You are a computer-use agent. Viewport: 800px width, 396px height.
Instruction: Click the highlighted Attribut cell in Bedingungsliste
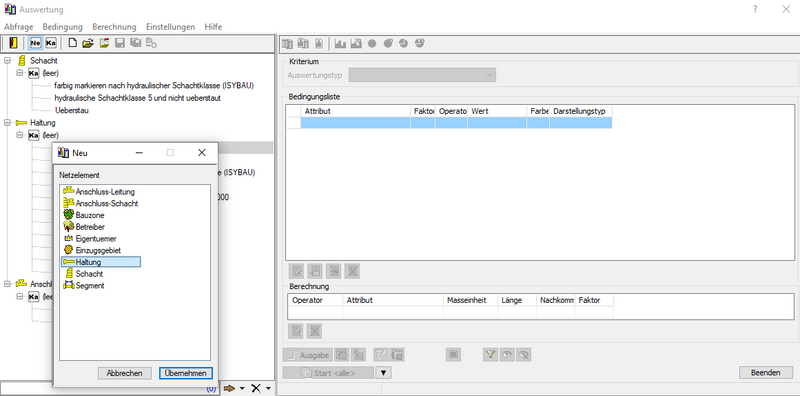[356, 122]
